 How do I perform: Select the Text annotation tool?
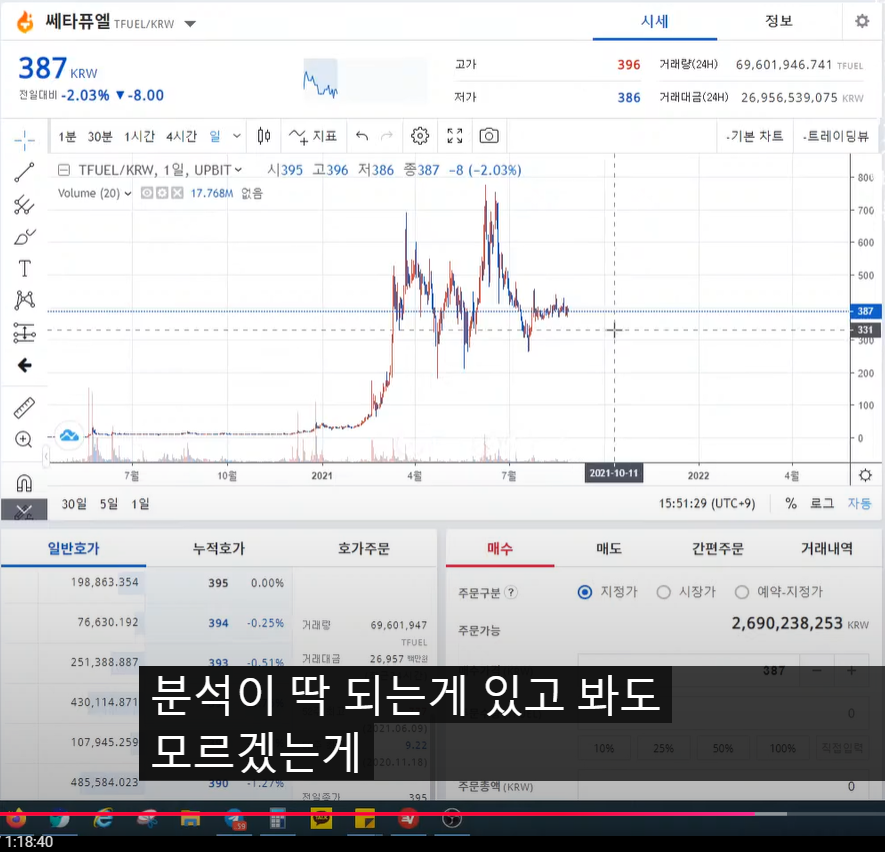pos(24,269)
